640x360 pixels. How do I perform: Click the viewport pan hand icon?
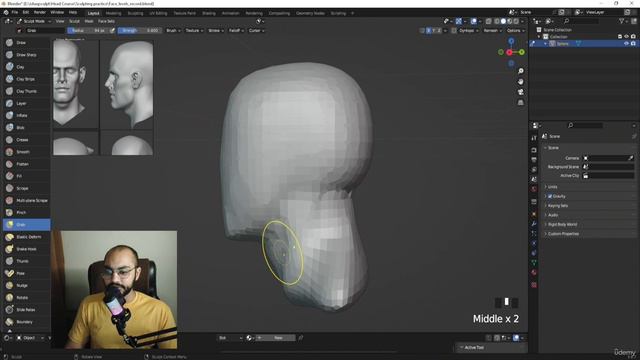521,82
